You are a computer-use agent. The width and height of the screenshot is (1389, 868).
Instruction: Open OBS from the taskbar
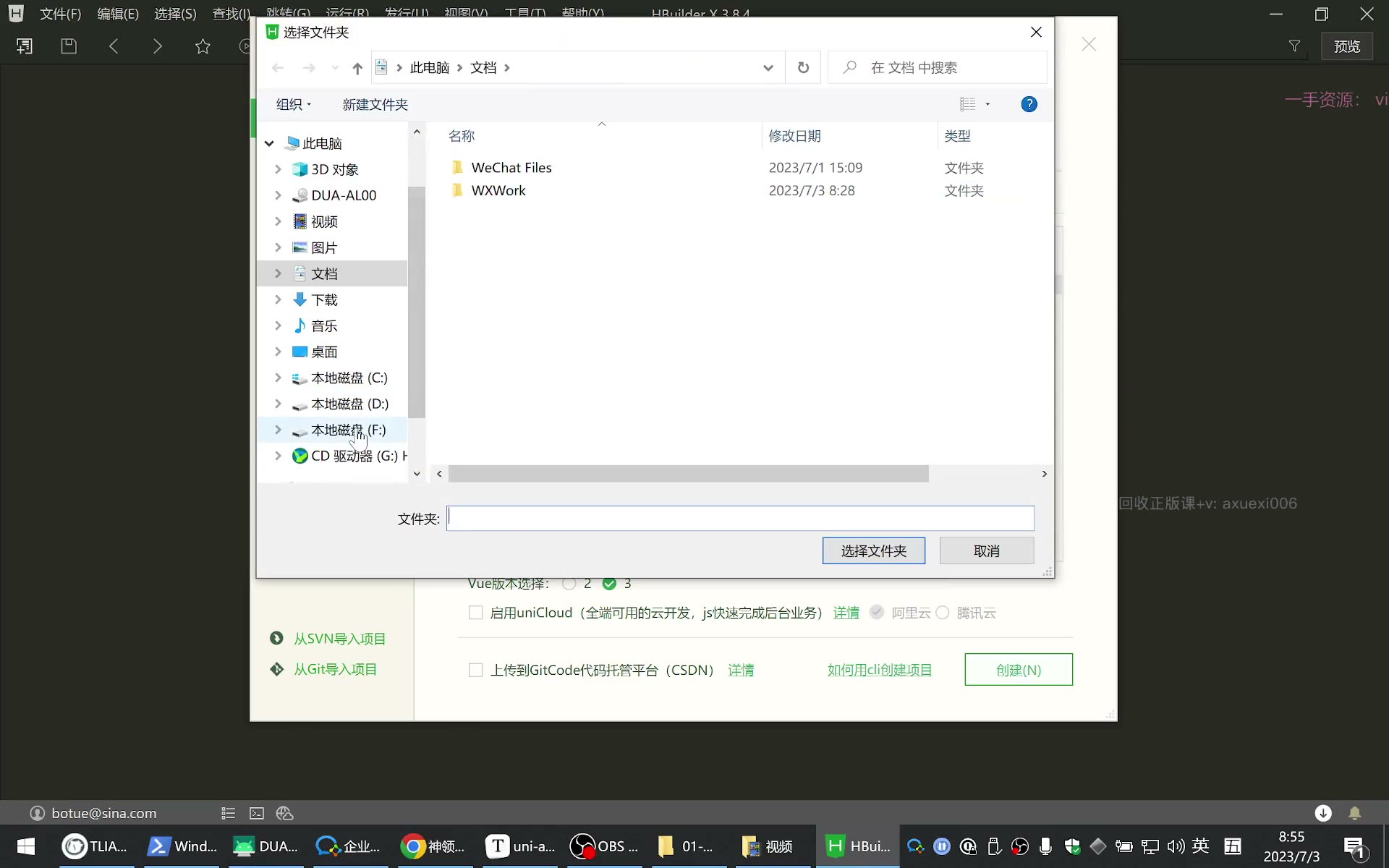(x=605, y=846)
